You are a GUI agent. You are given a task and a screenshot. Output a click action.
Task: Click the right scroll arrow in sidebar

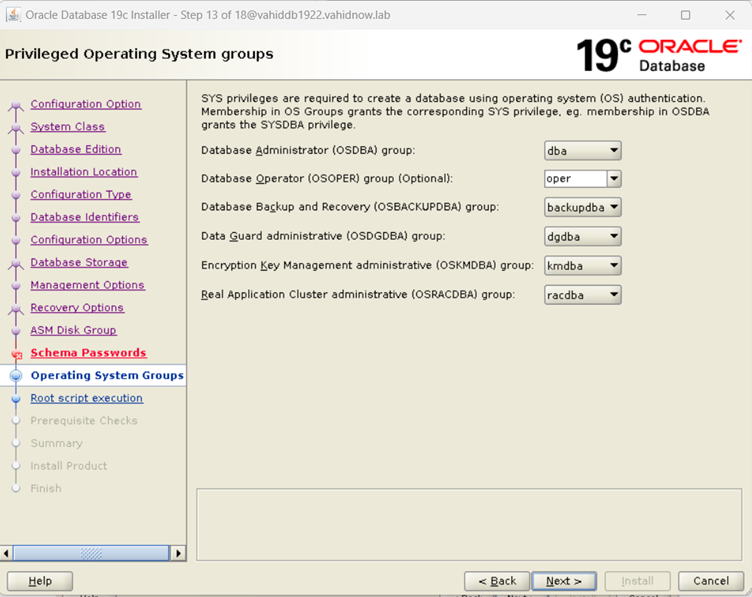coord(178,553)
